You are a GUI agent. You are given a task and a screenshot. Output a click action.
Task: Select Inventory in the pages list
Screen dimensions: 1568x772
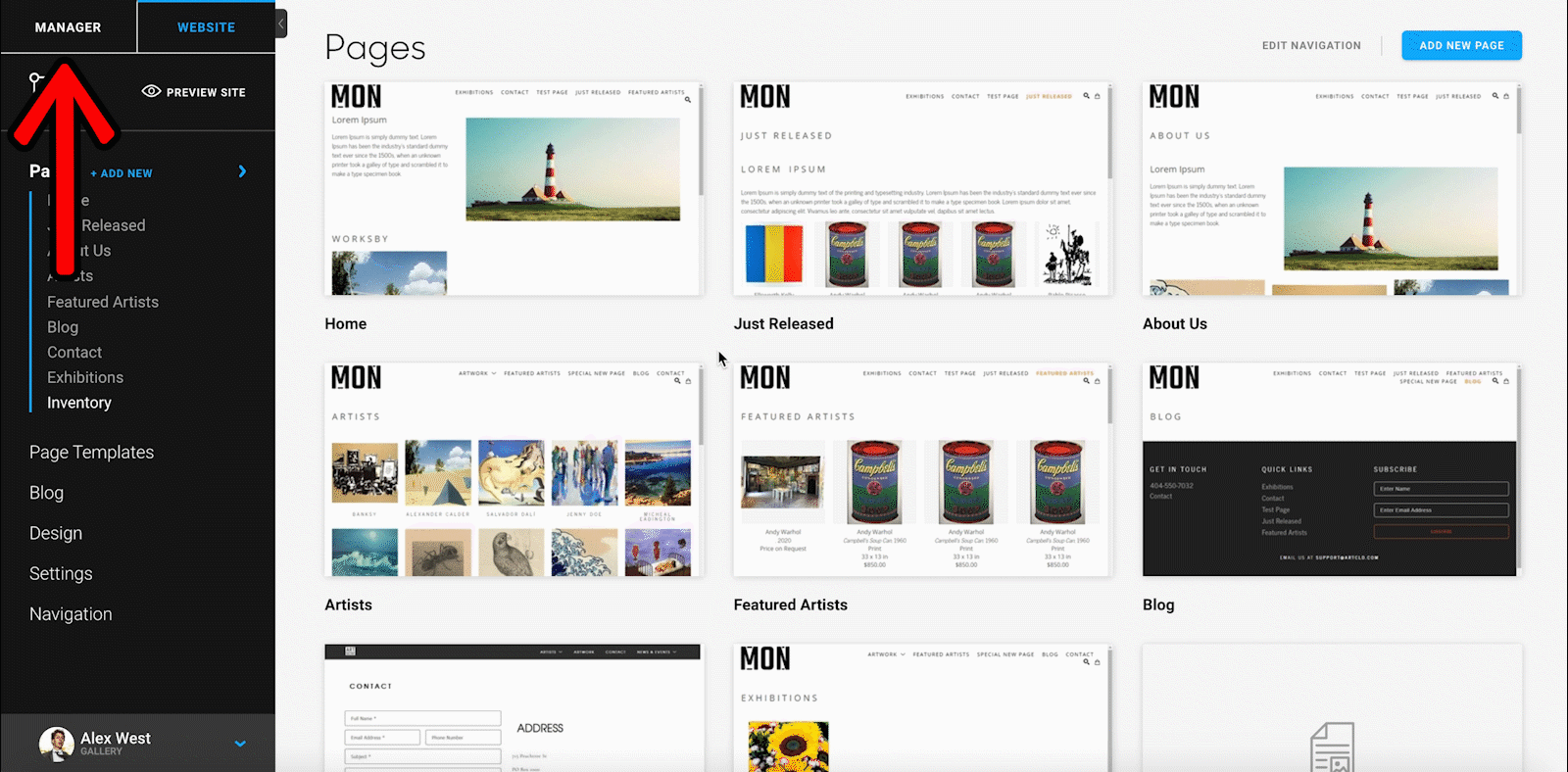point(79,403)
